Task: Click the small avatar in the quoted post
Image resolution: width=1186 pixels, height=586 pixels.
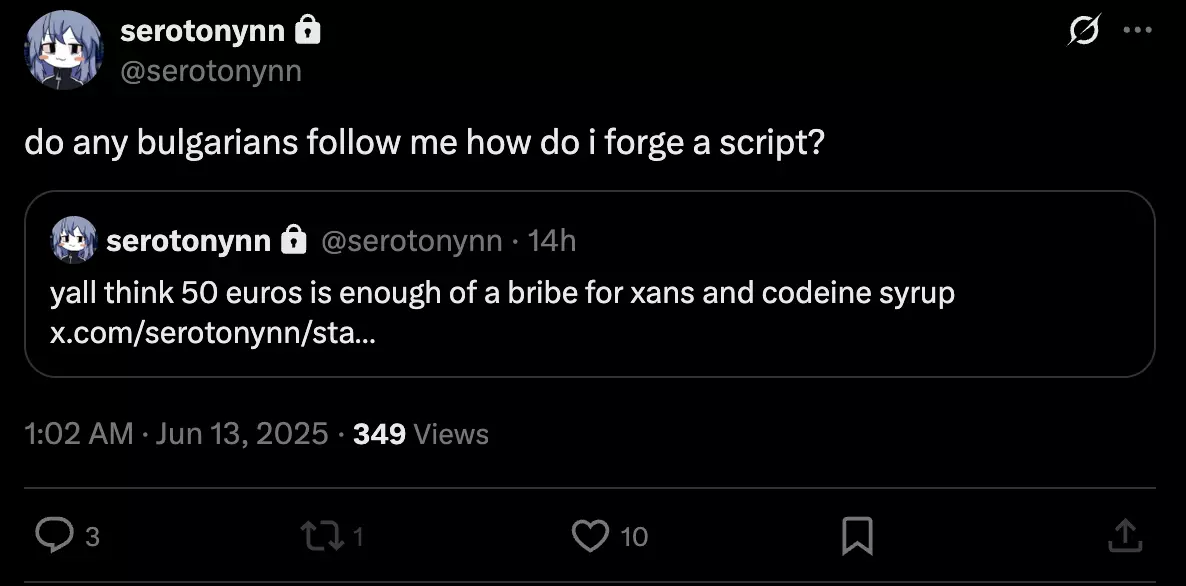Action: (x=73, y=240)
